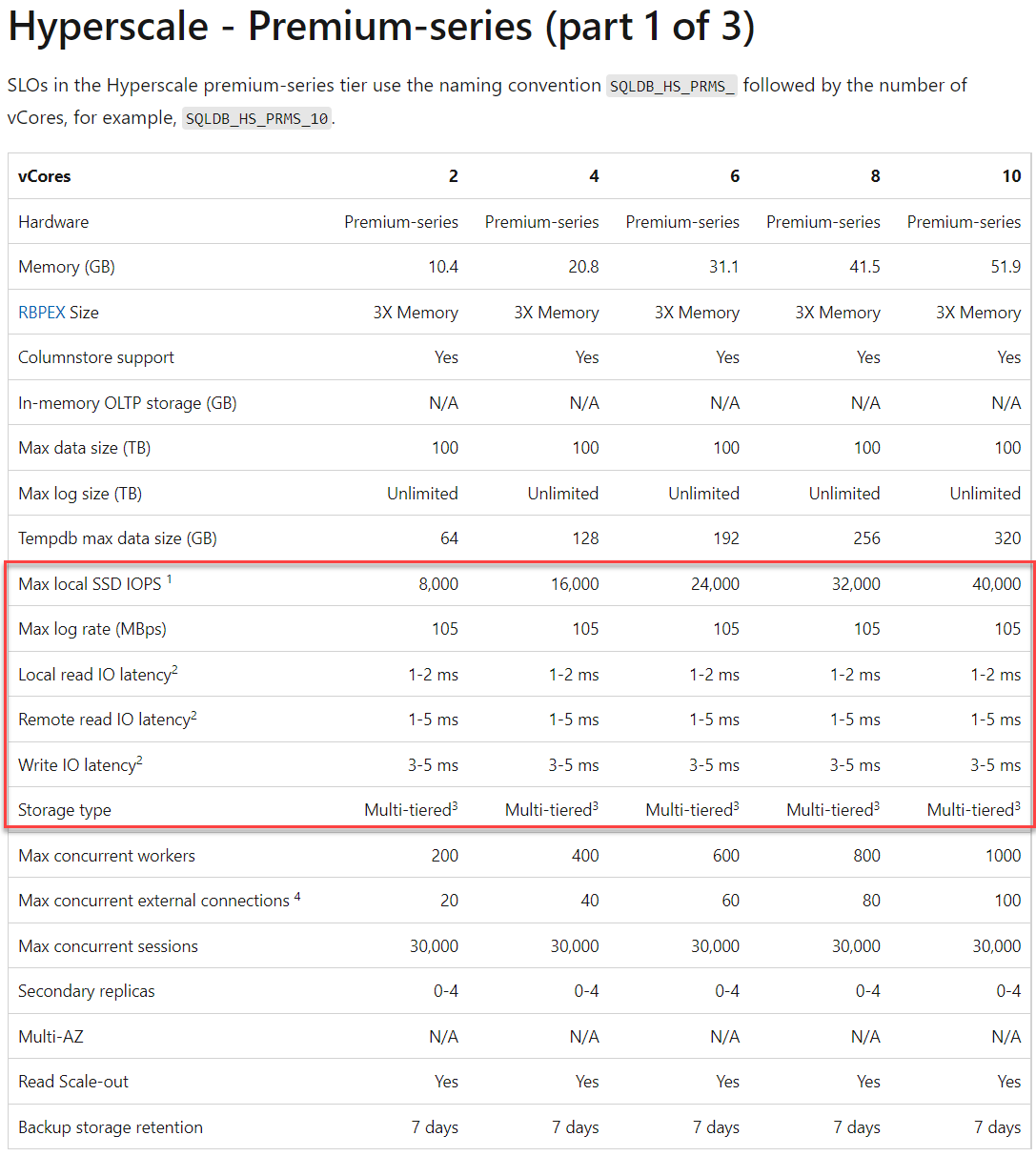Click the Storage type row label
The height and width of the screenshot is (1156, 1036).
(65, 810)
